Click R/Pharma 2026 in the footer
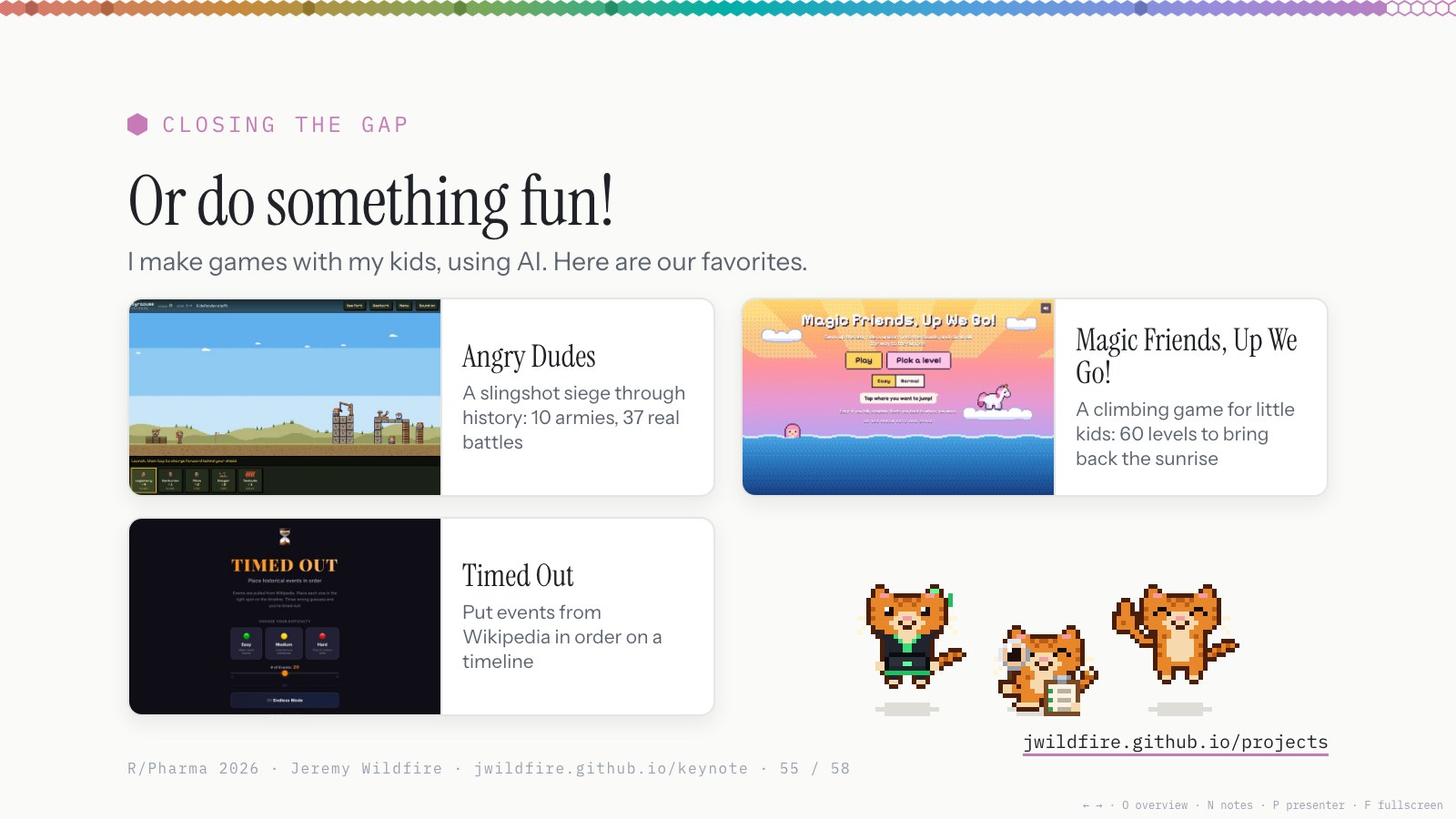This screenshot has height=819, width=1456. [x=193, y=768]
